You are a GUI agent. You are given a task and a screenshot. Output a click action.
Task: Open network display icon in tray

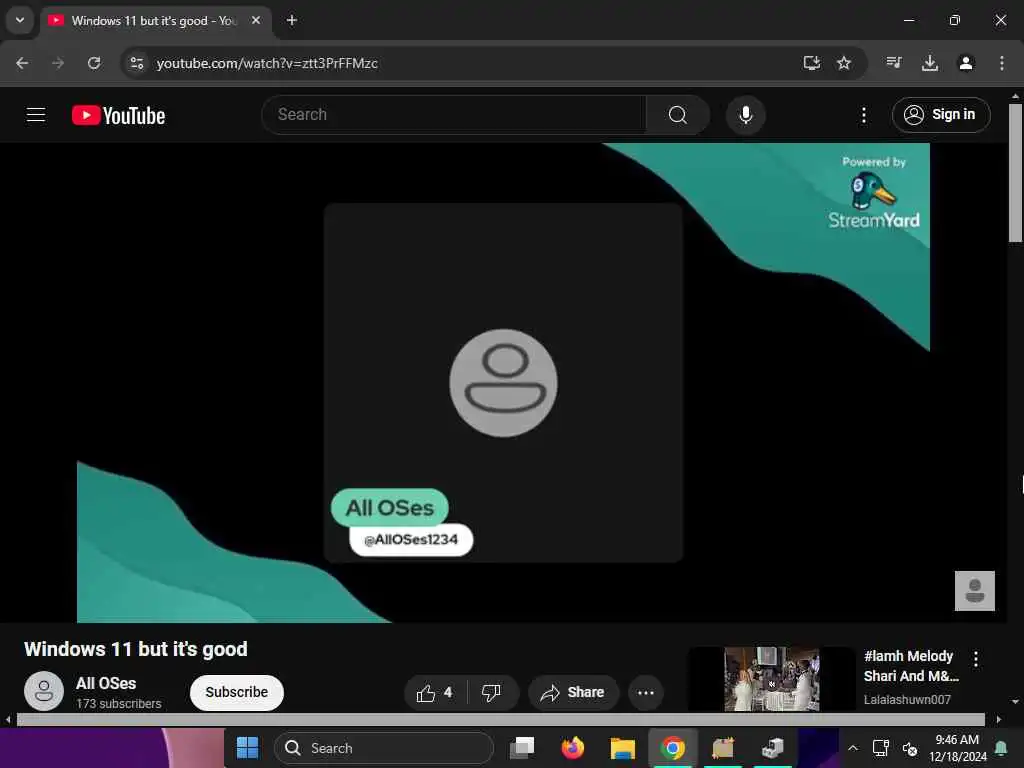coord(880,748)
